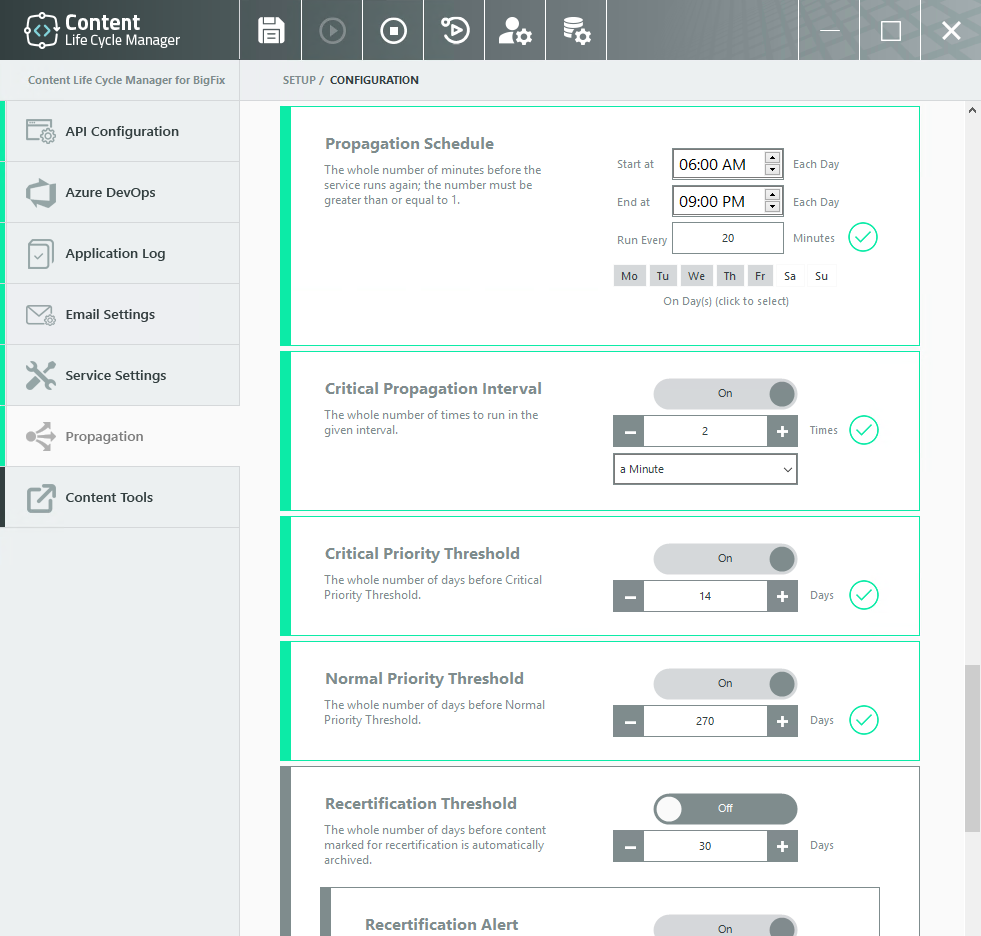Viewport: 981px width, 936px height.
Task: Decrease Normal Priority Threshold days with minus
Action: pyautogui.click(x=629, y=721)
